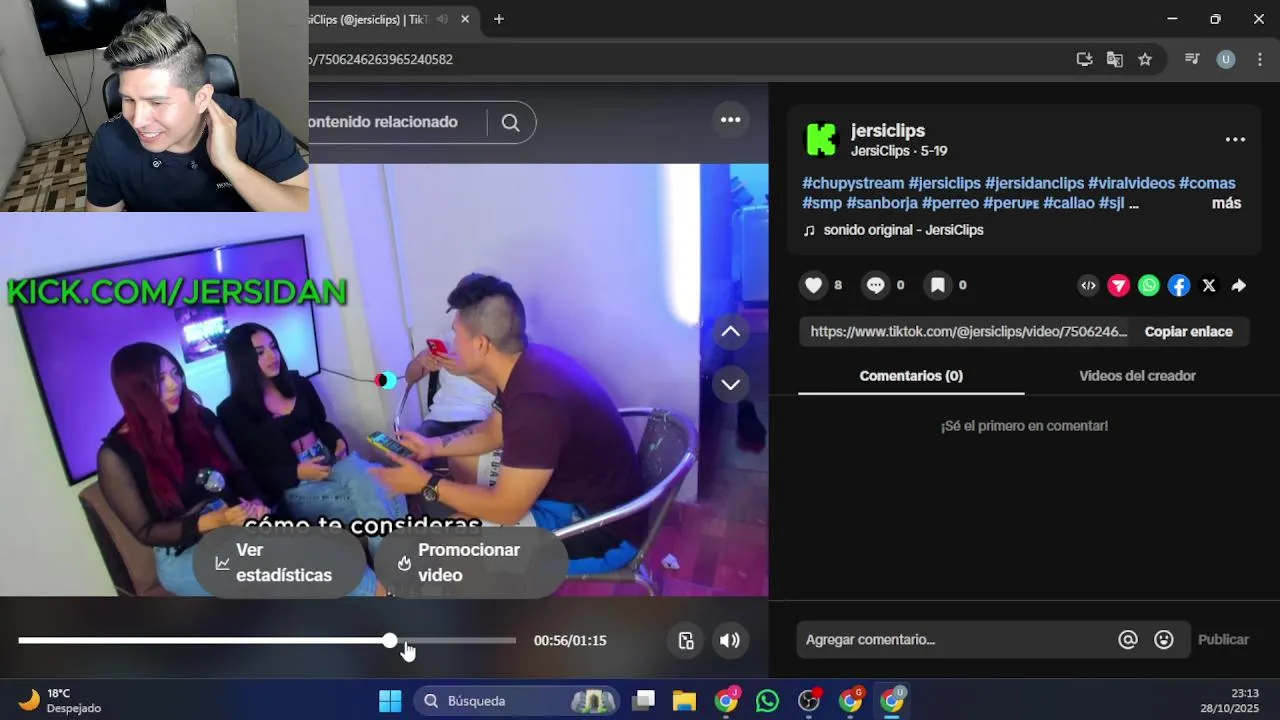Bookmark this page with the star icon
This screenshot has width=1280, height=720.
coord(1145,59)
